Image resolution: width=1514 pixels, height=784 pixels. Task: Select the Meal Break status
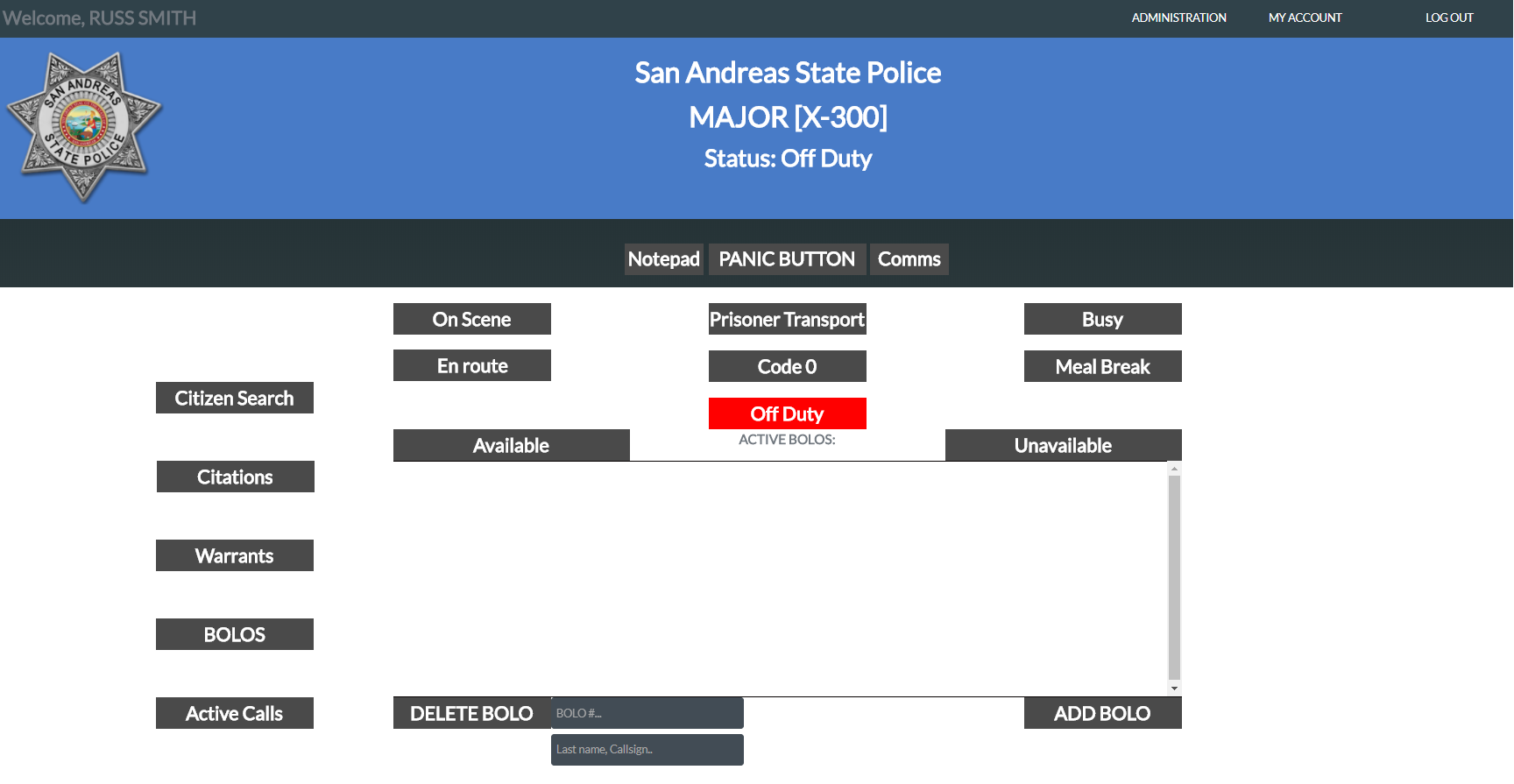click(1103, 366)
